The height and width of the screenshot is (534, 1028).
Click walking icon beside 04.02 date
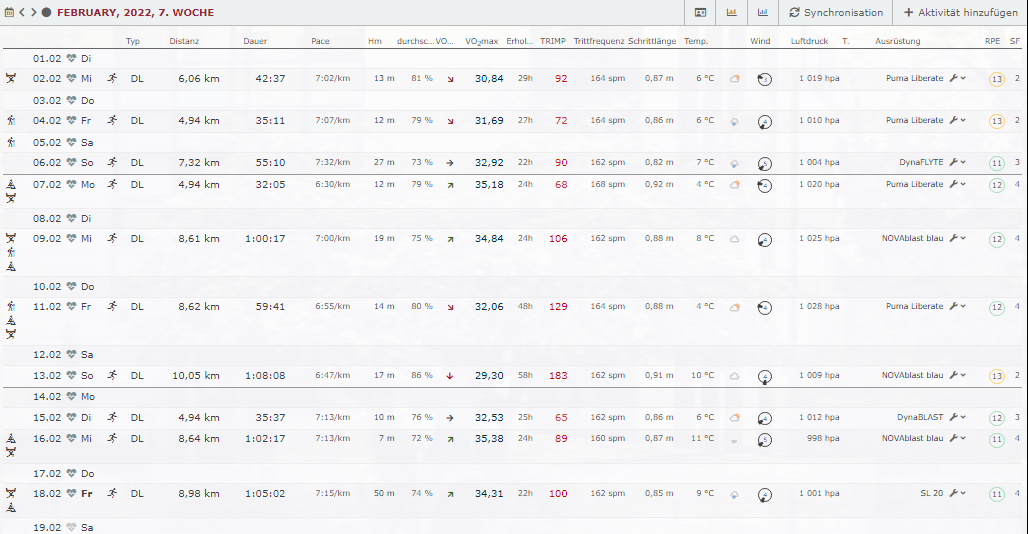(x=10, y=120)
